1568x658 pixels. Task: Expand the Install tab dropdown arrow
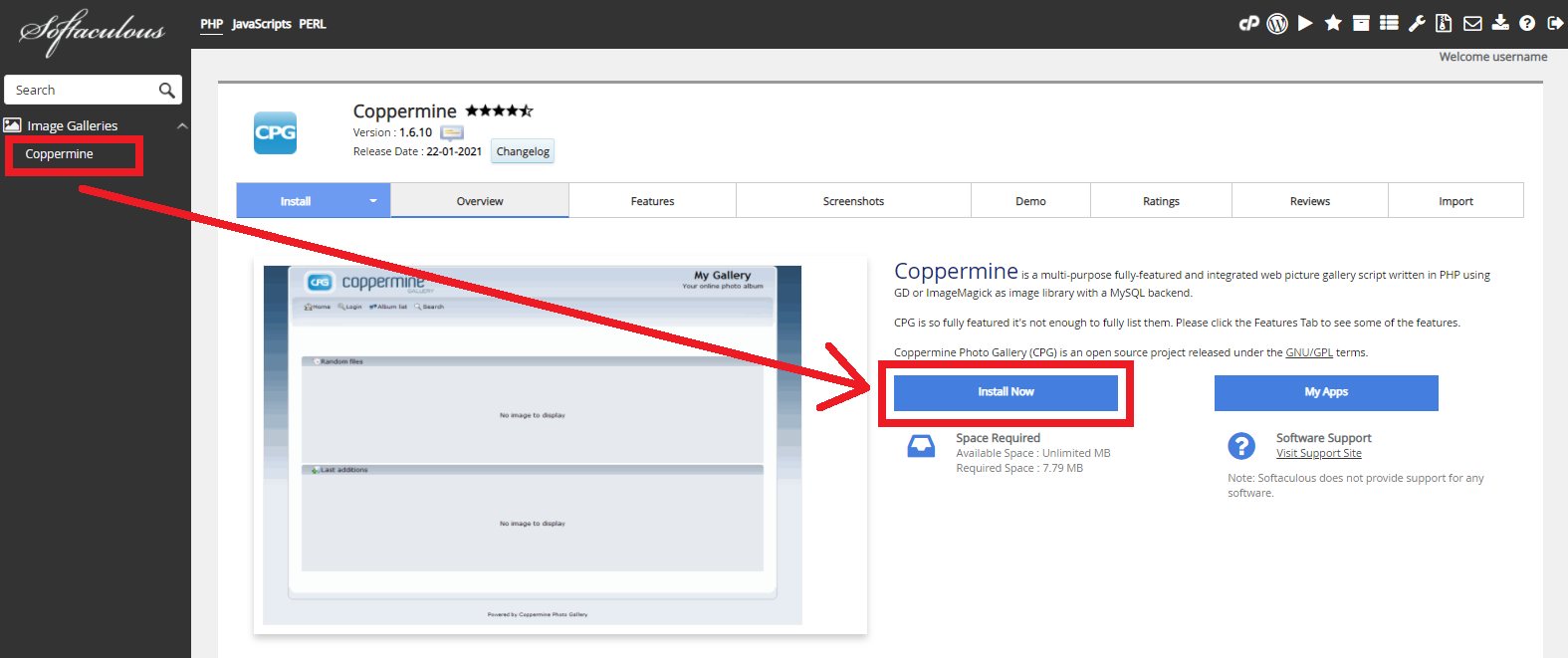pos(373,201)
